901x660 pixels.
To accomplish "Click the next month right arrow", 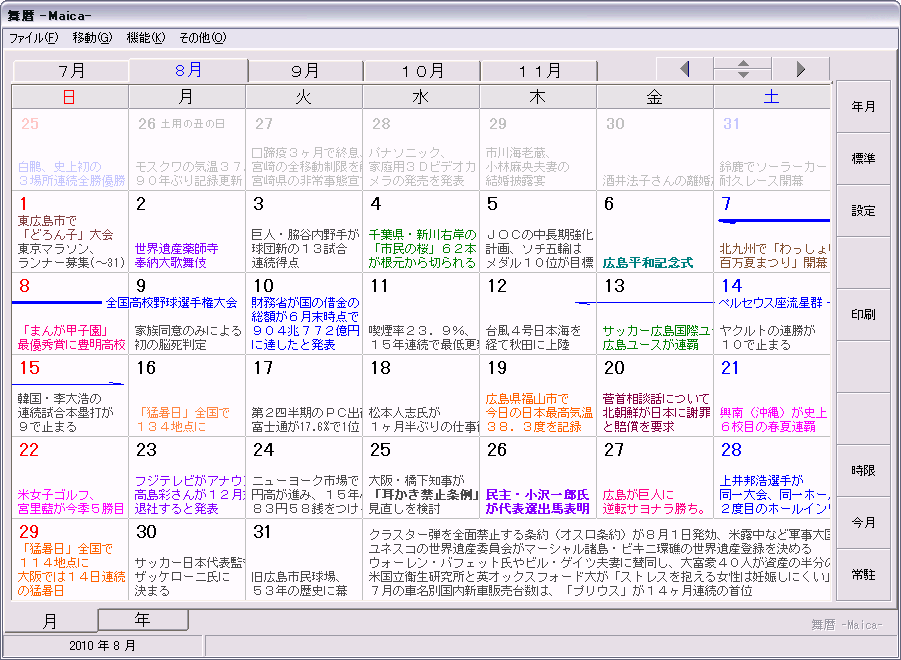I will tap(800, 69).
